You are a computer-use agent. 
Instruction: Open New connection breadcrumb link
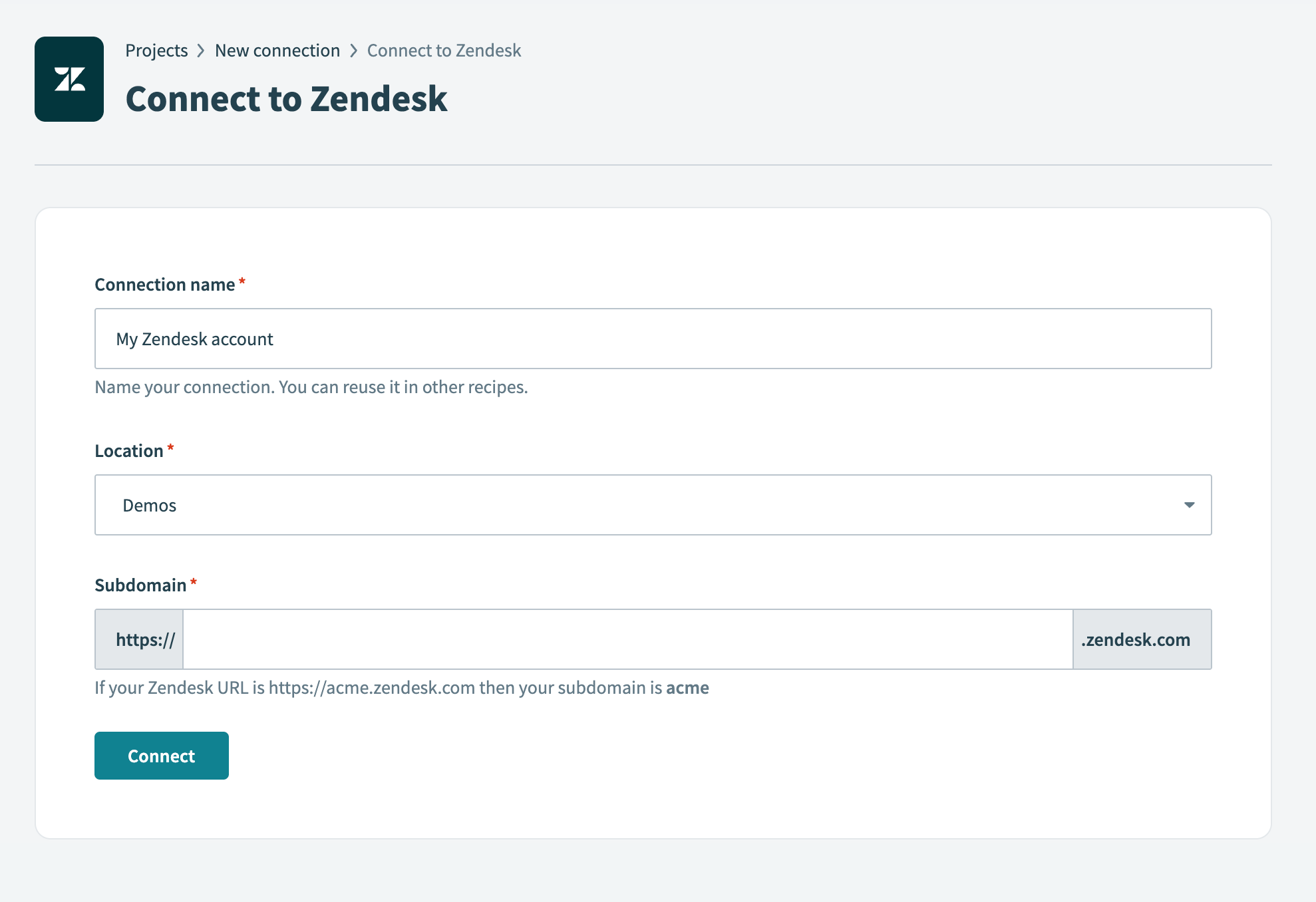tap(277, 50)
